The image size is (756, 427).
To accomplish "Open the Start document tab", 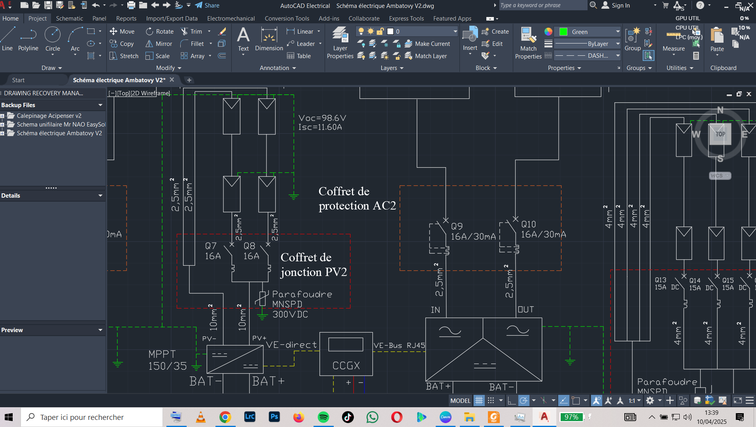I will coord(18,80).
